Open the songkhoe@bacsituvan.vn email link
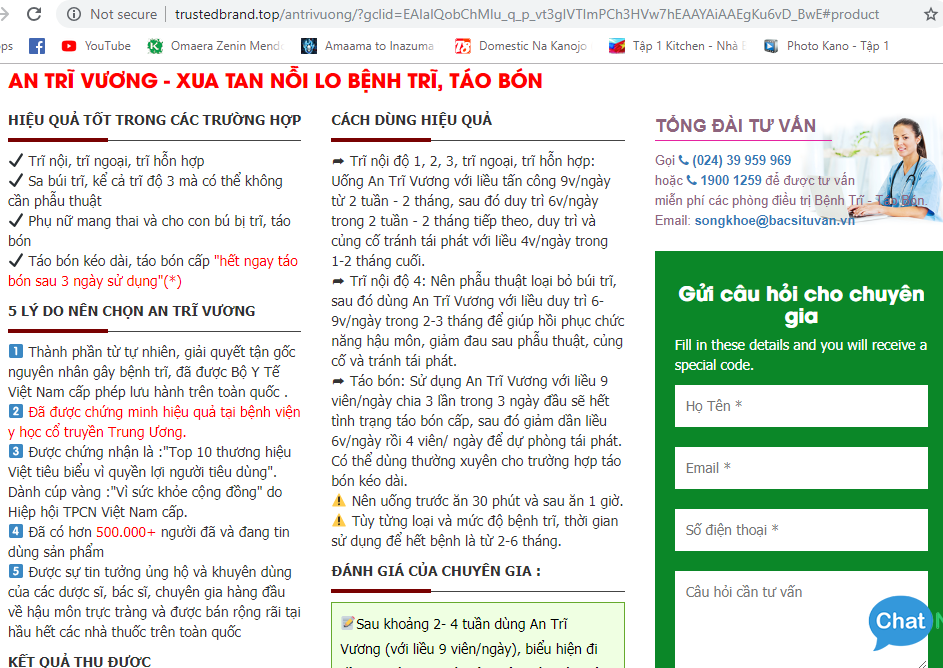This screenshot has height=668, width=943. (x=774, y=221)
